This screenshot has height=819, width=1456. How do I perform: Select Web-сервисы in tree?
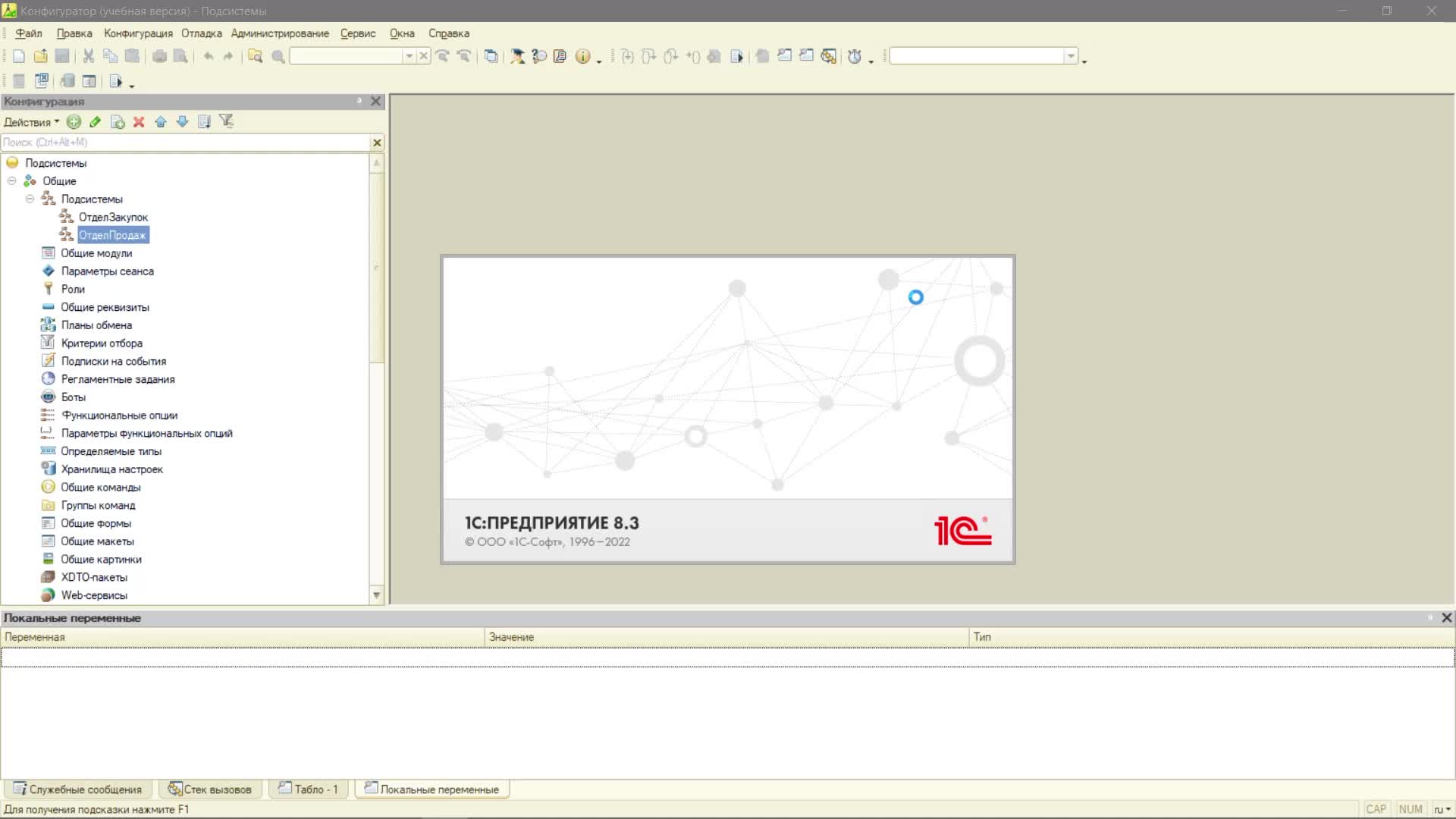tap(94, 595)
